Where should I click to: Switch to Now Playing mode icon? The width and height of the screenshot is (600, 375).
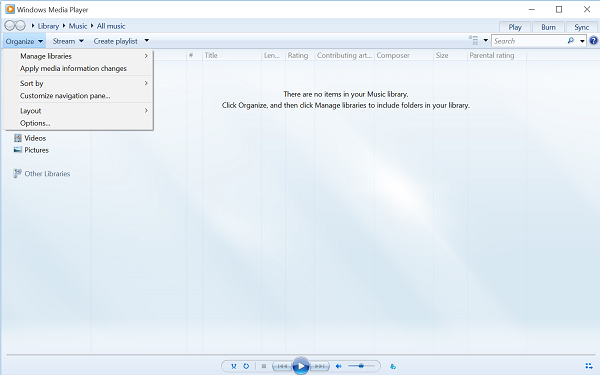coord(589,366)
